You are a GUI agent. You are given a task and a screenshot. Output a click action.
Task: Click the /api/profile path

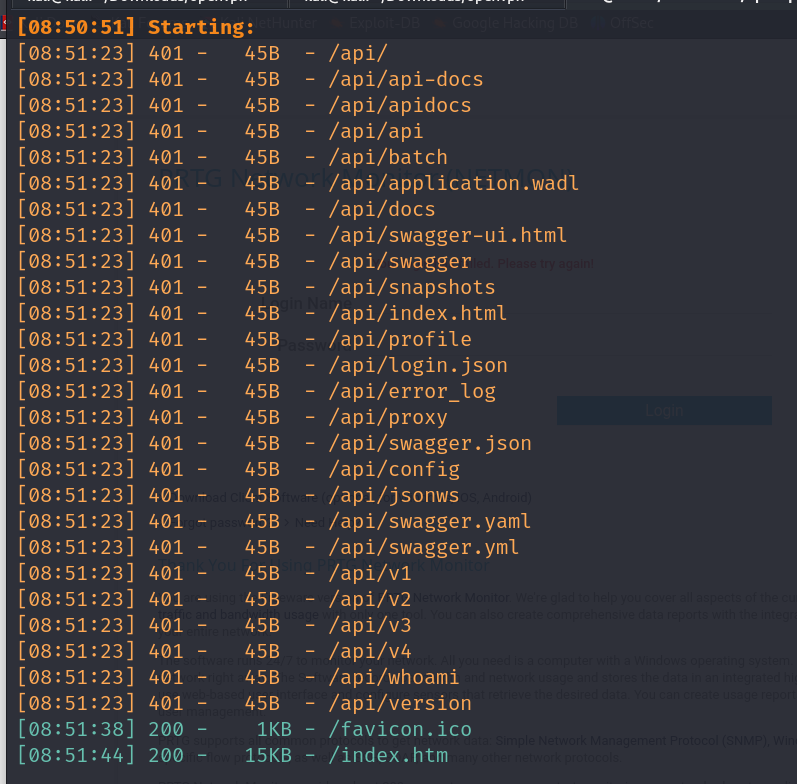tap(400, 339)
